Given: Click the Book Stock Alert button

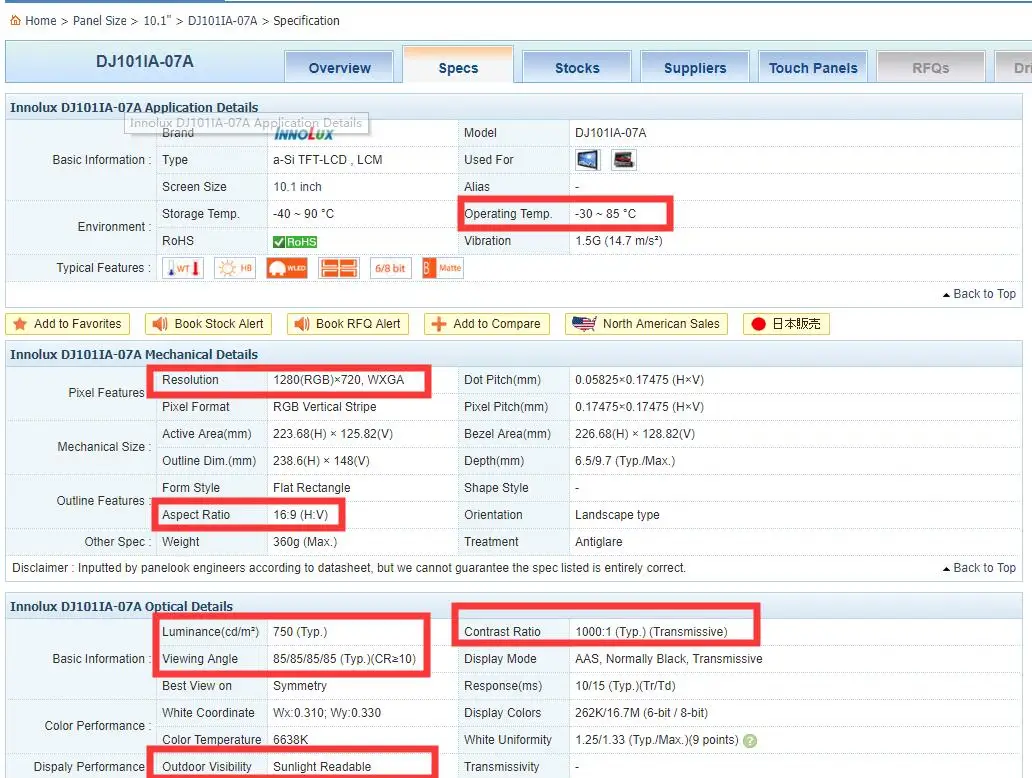Looking at the screenshot, I should 209,324.
